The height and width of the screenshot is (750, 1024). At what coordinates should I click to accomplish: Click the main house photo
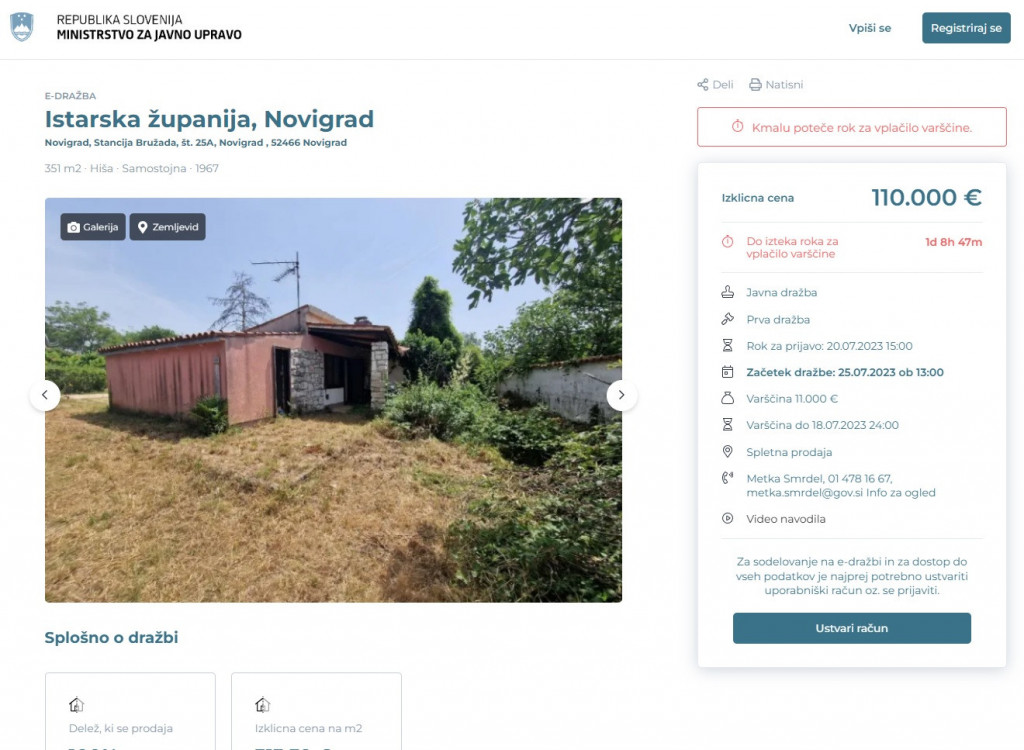(x=333, y=400)
